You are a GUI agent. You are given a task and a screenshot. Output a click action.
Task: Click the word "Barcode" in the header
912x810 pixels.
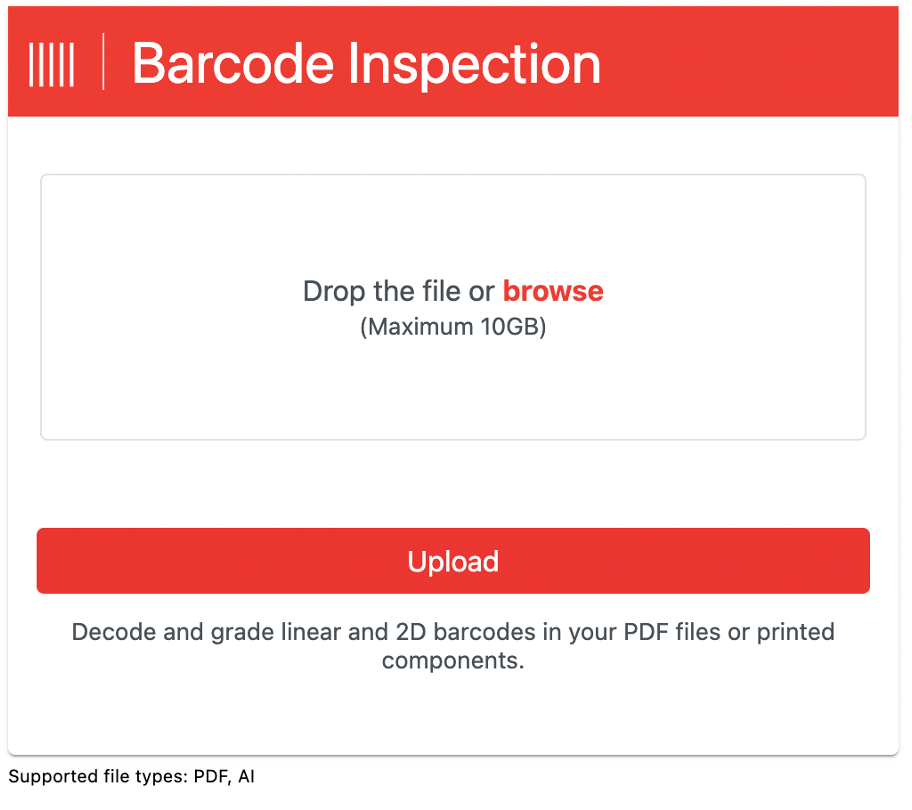[231, 63]
